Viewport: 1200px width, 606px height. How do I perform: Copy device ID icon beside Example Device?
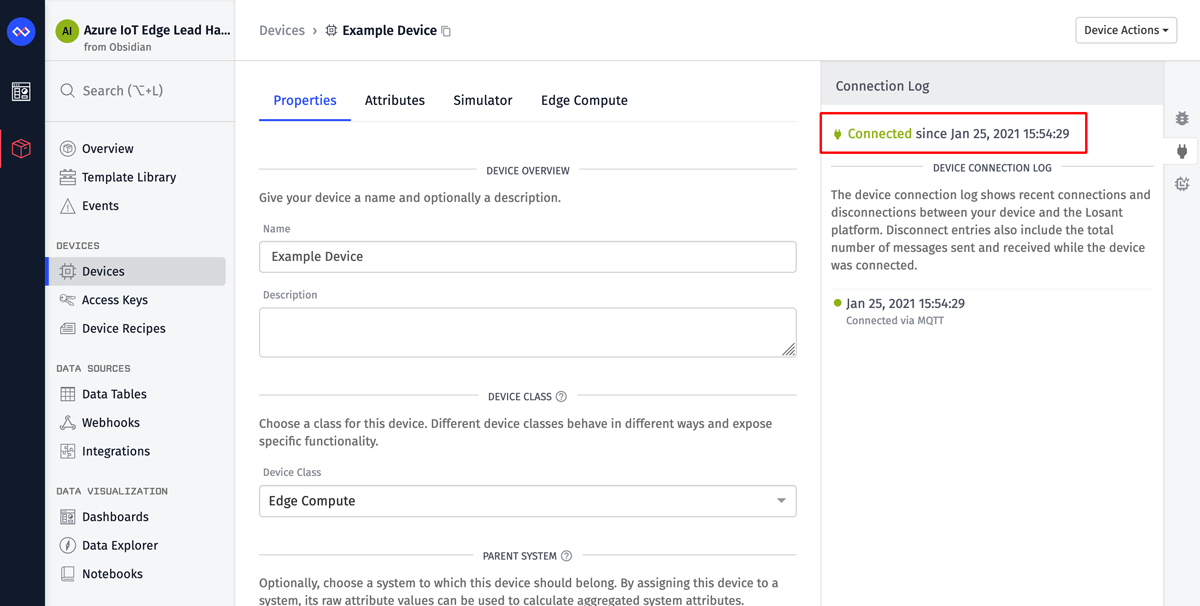446,31
